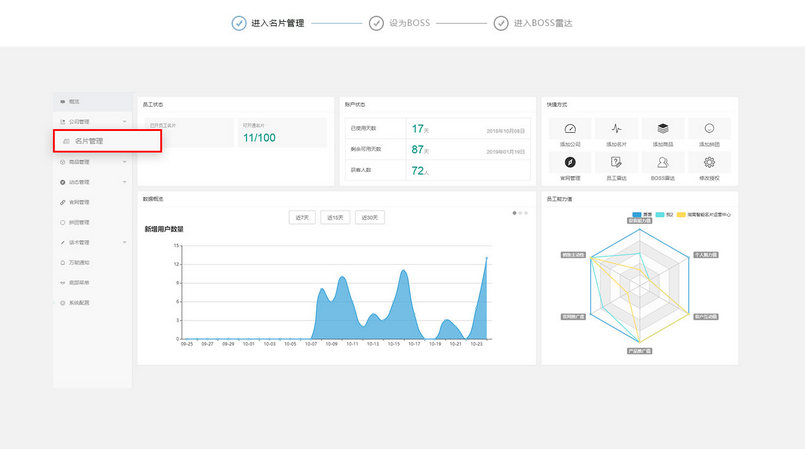Expand the 商品管理 sidebar menu arrow

(x=124, y=162)
